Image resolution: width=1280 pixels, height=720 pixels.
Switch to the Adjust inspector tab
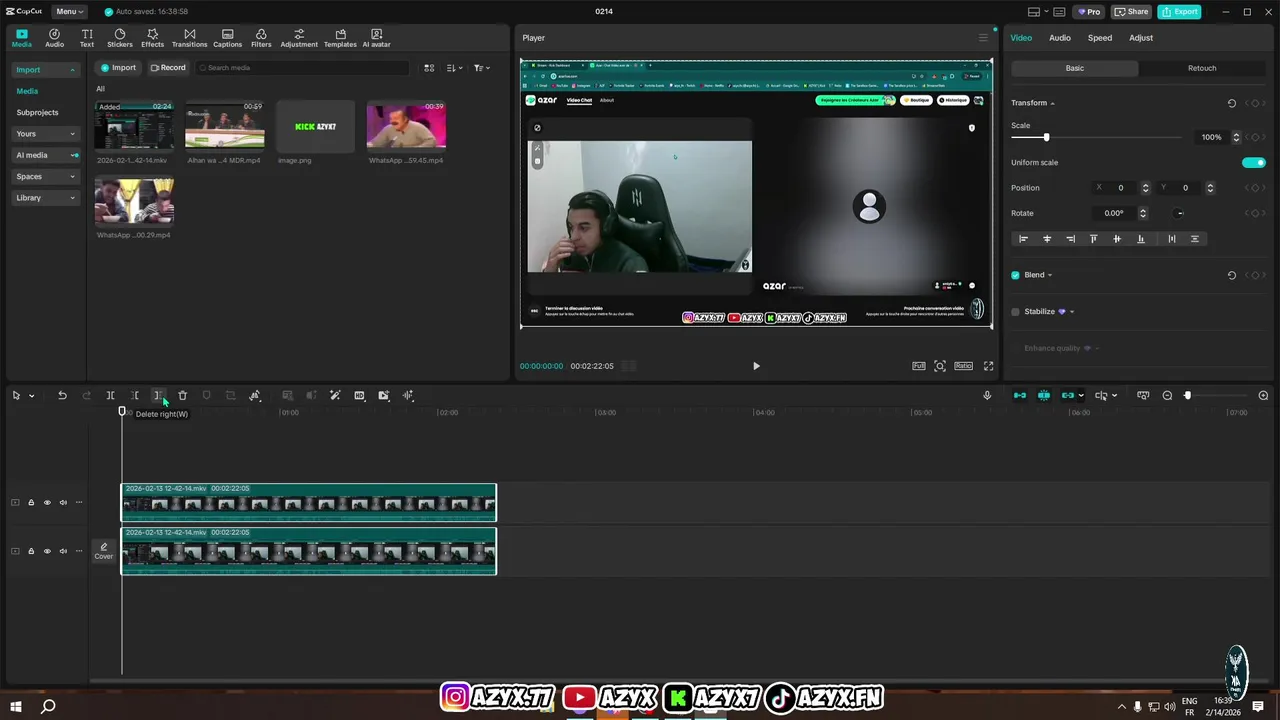pos(1141,38)
